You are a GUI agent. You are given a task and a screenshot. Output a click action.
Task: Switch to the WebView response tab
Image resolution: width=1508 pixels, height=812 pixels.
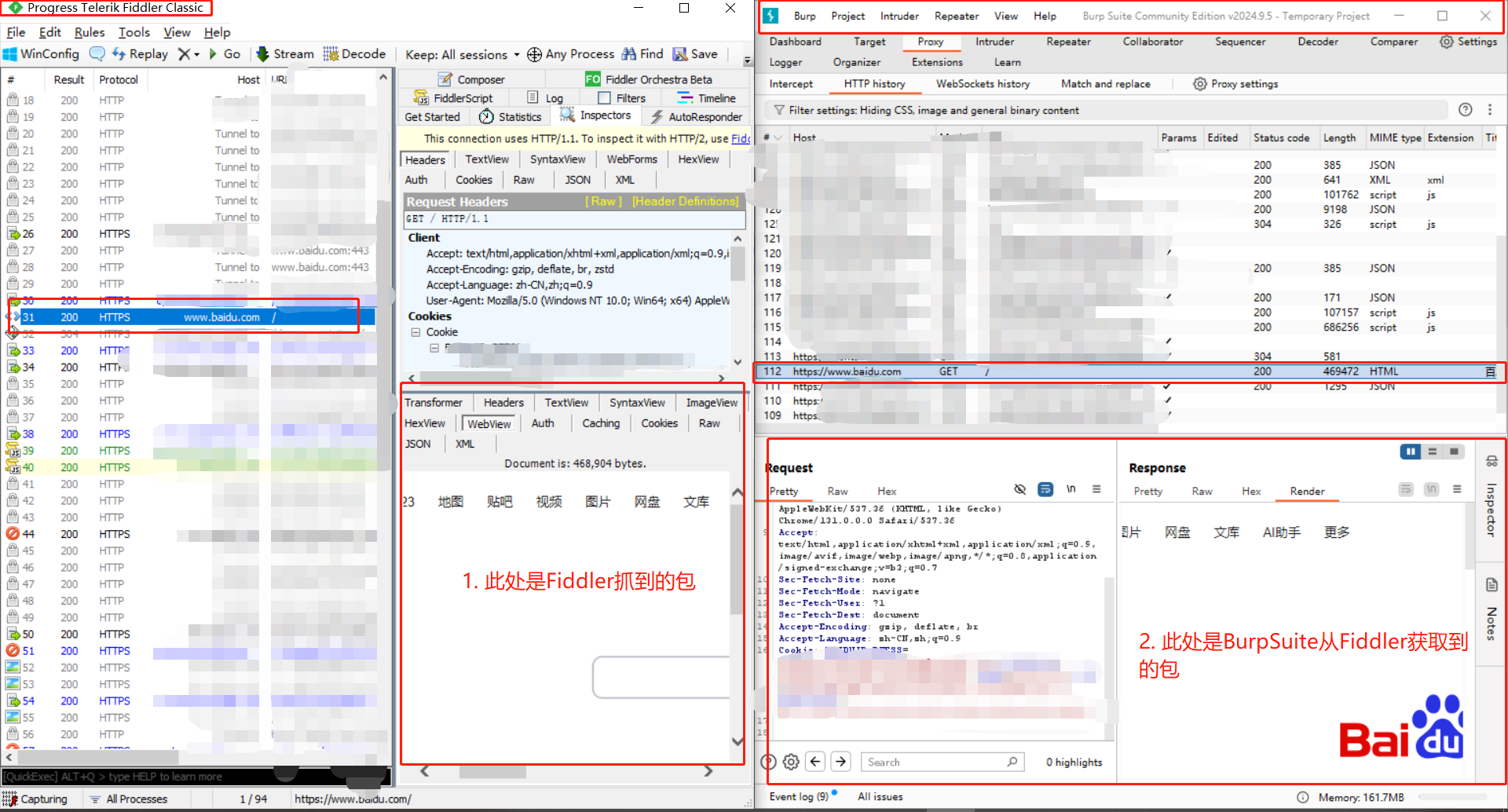489,424
